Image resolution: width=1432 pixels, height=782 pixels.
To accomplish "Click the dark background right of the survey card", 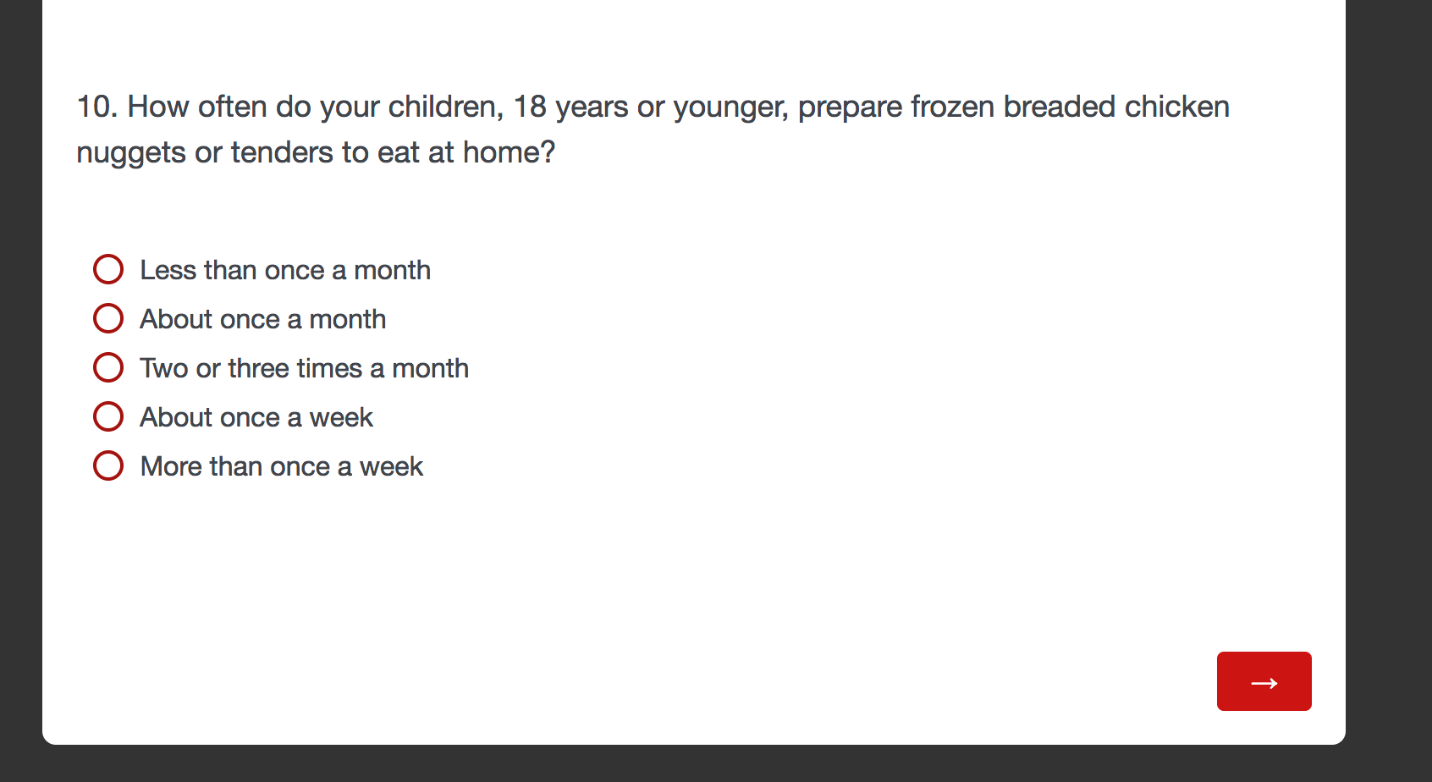I will (1389, 390).
